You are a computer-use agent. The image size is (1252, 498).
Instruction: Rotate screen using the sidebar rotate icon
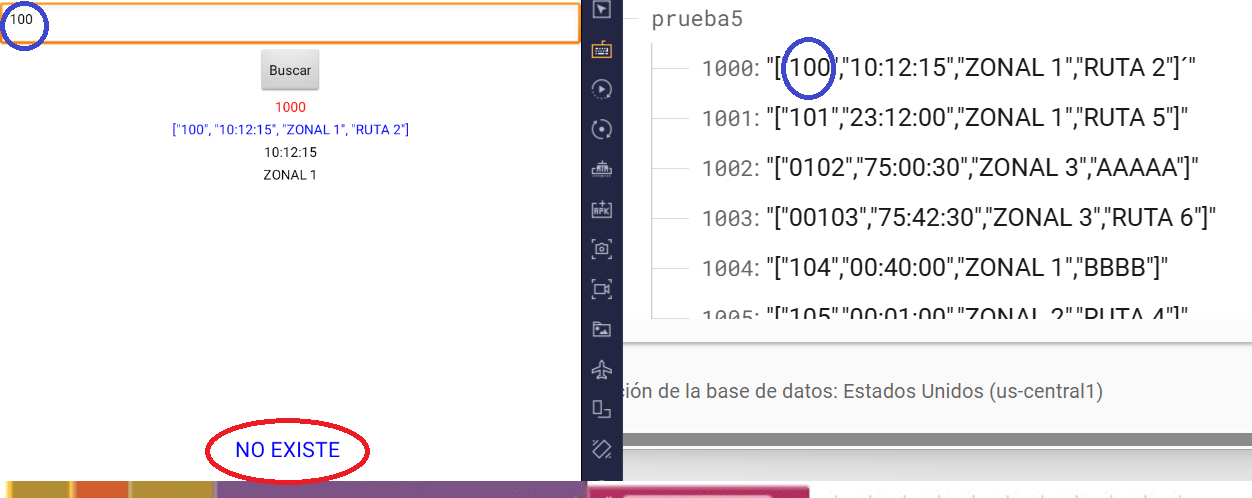(601, 409)
